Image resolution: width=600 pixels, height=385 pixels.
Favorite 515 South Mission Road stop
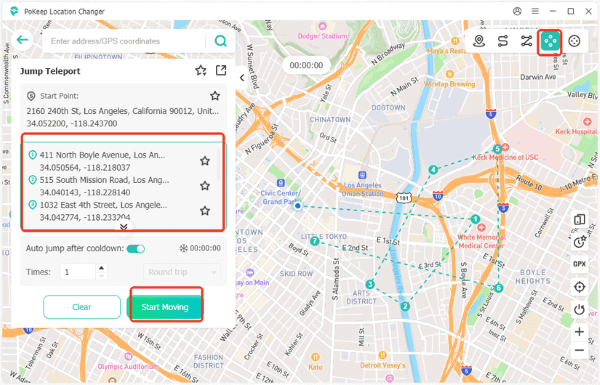pos(205,186)
